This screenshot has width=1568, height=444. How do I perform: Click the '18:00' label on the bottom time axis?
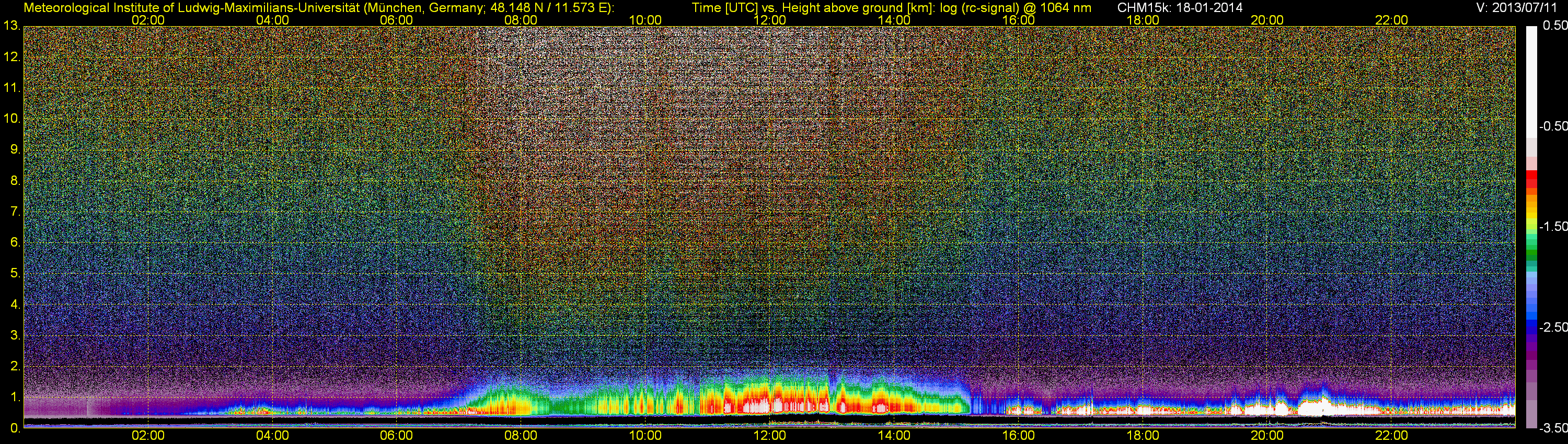(1143, 436)
